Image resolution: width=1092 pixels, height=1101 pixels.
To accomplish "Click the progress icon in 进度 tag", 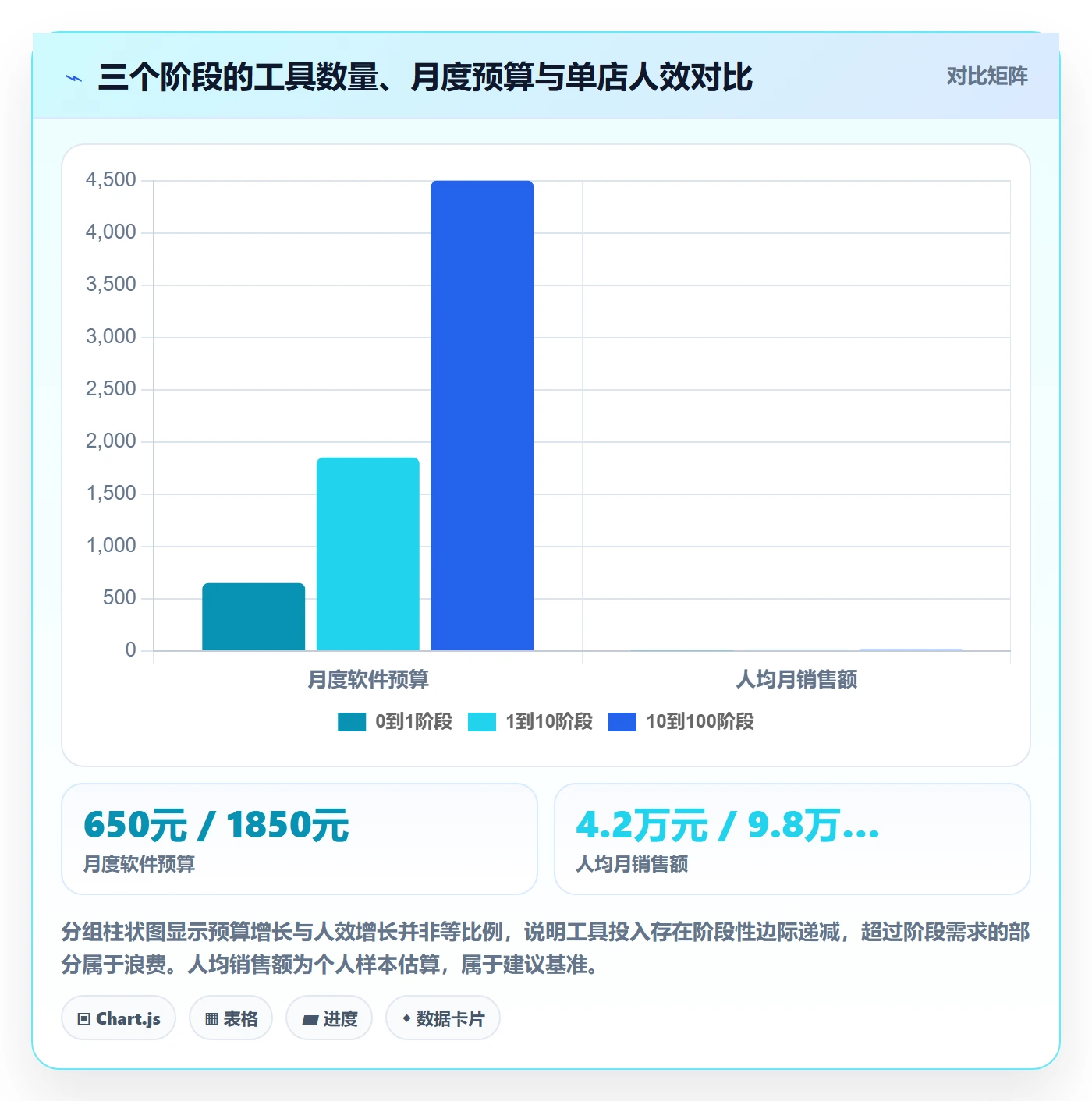I will click(310, 1019).
